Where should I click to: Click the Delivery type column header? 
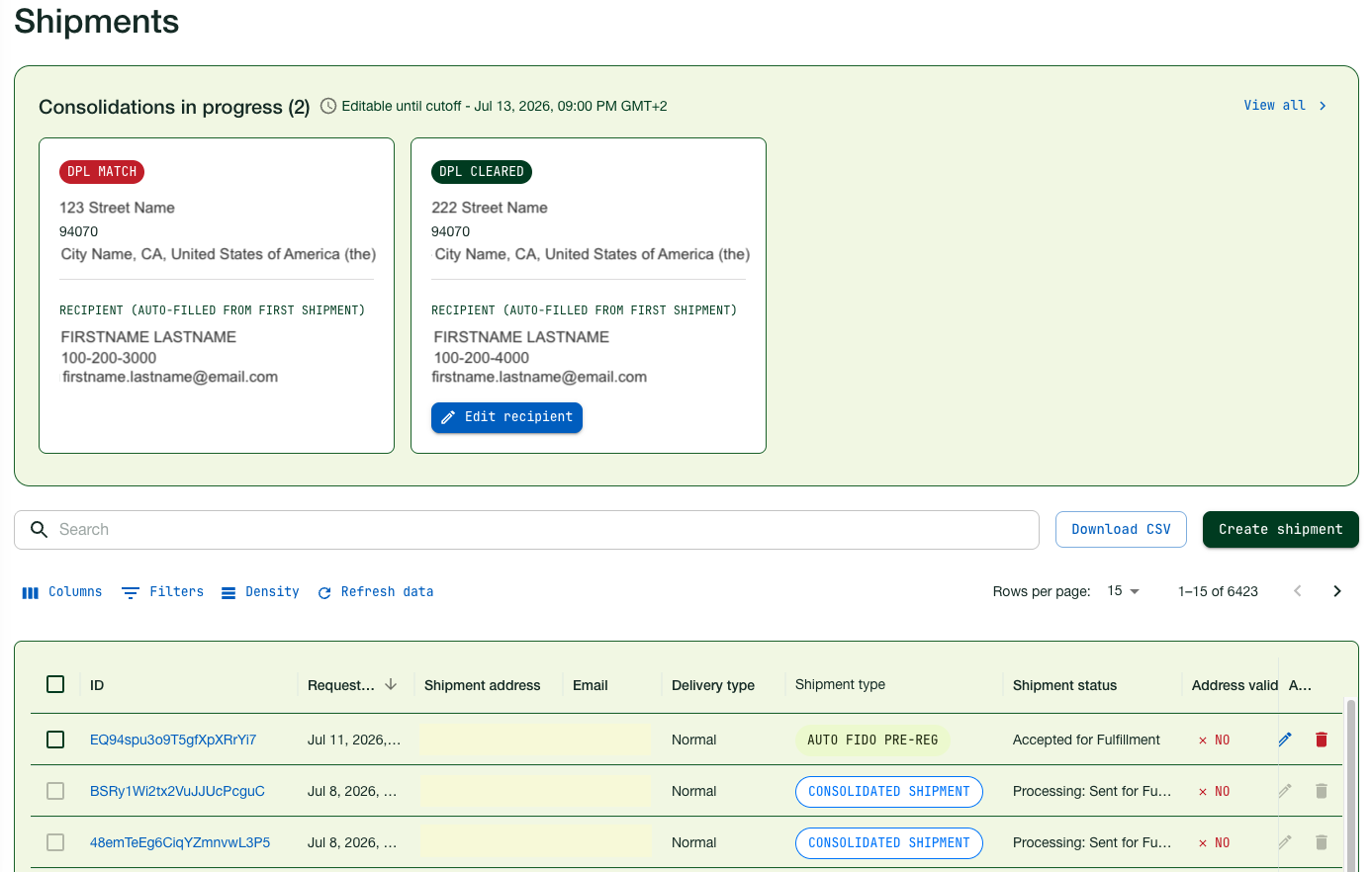713,685
